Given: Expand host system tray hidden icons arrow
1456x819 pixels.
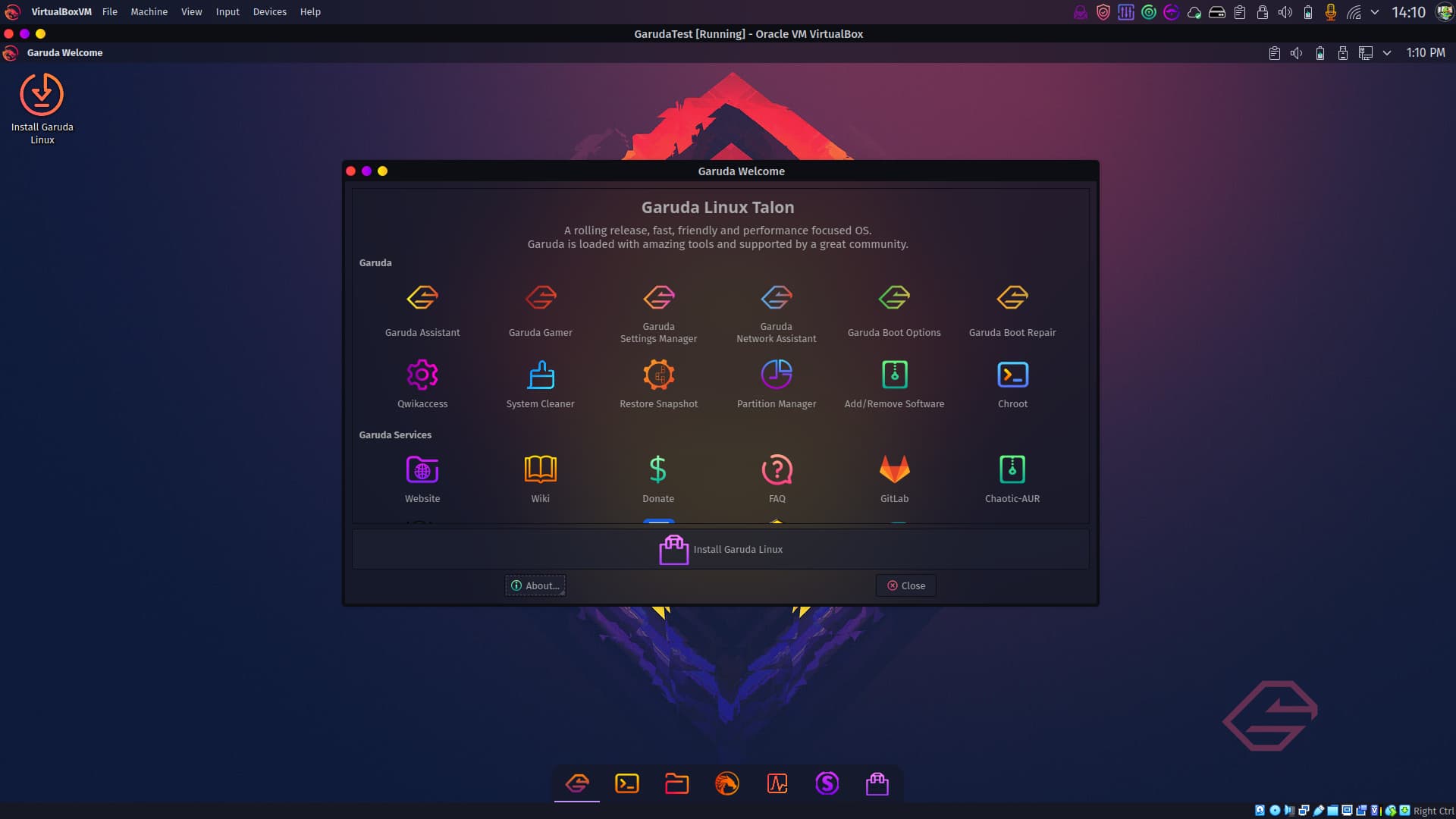Looking at the screenshot, I should [x=1375, y=12].
